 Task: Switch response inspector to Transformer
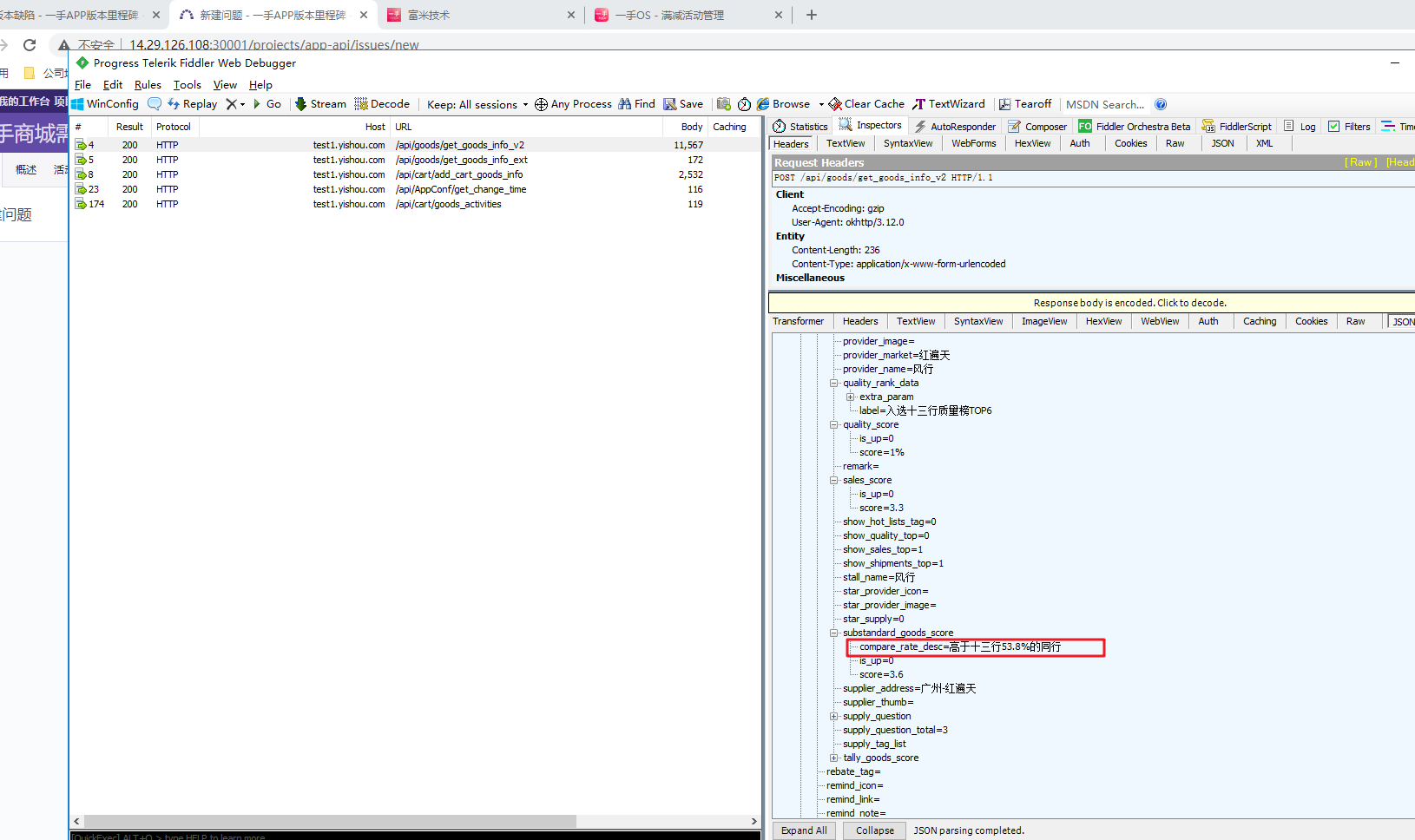click(799, 322)
